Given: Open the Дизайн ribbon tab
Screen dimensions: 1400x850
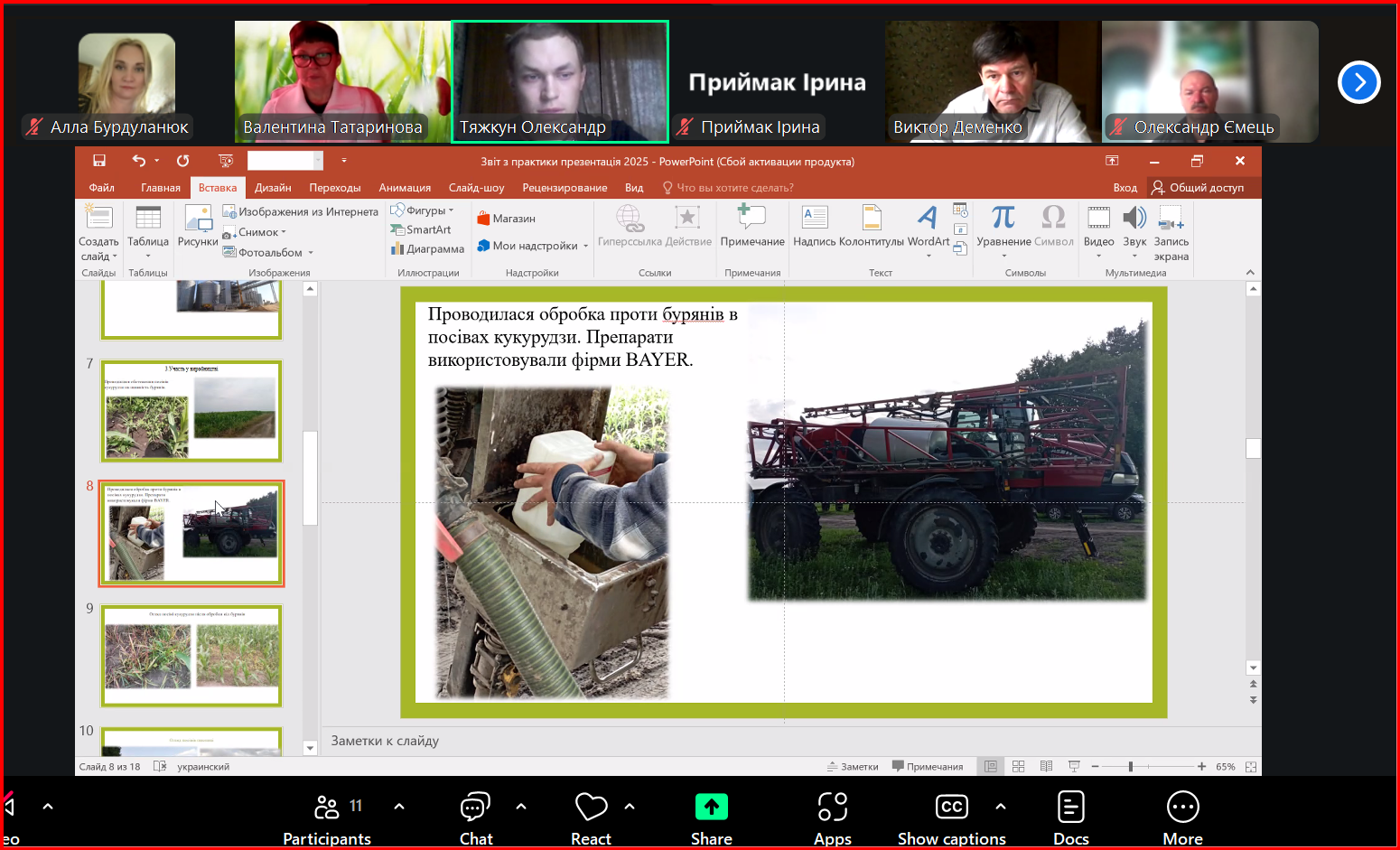Looking at the screenshot, I should pyautogui.click(x=273, y=188).
